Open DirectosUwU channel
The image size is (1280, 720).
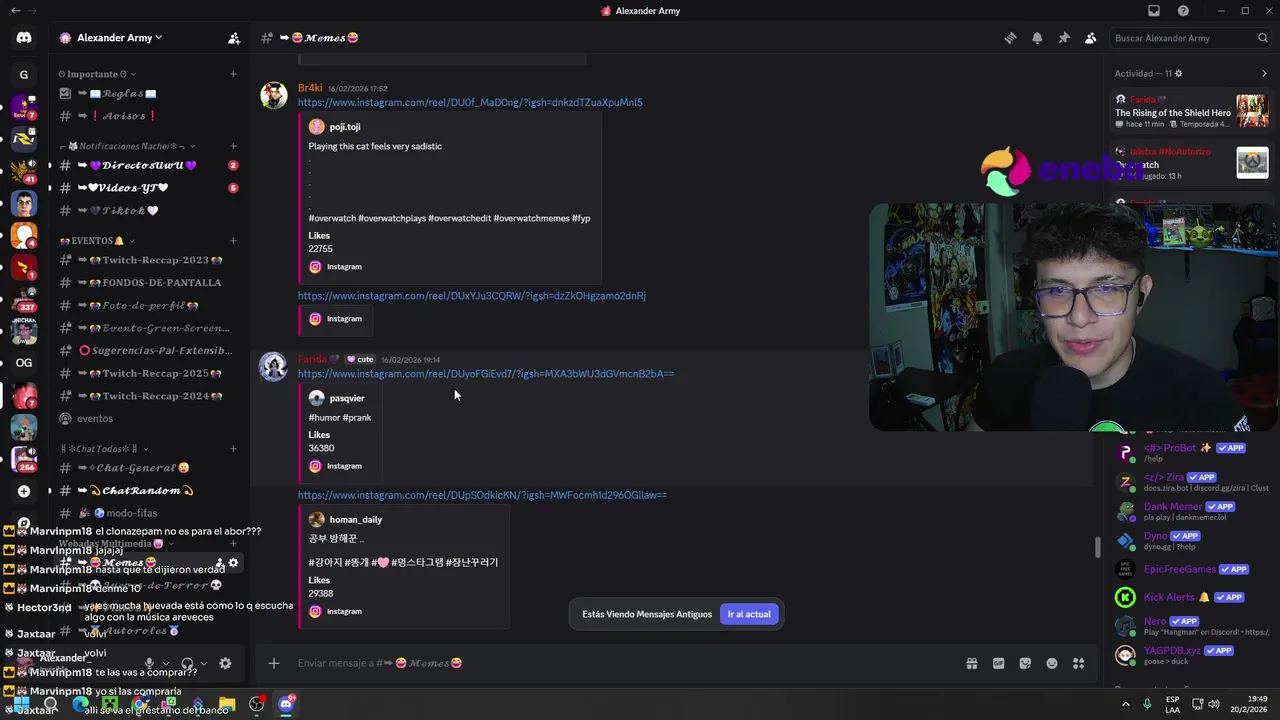pos(148,165)
